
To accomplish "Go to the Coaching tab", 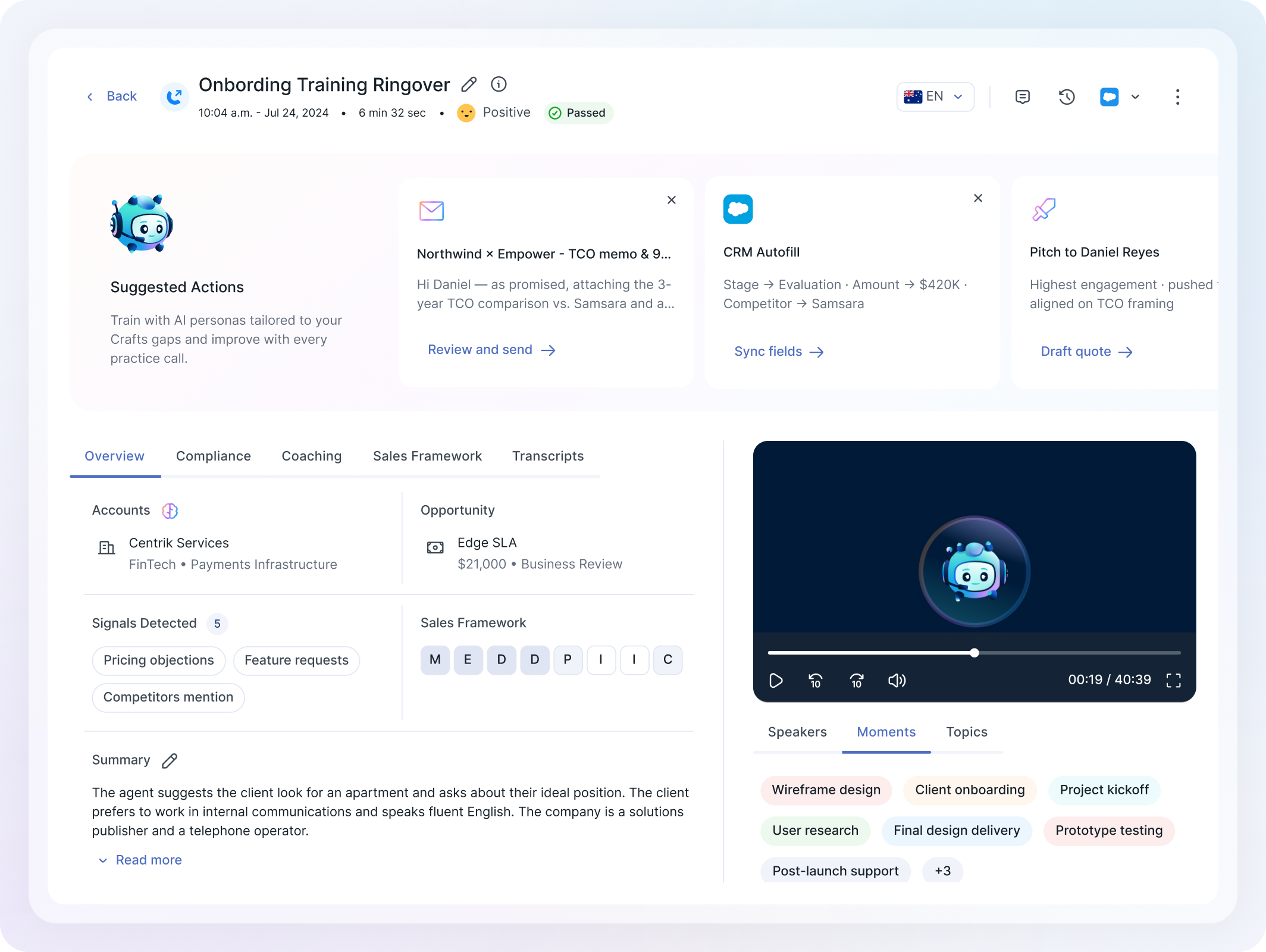I will 312,456.
